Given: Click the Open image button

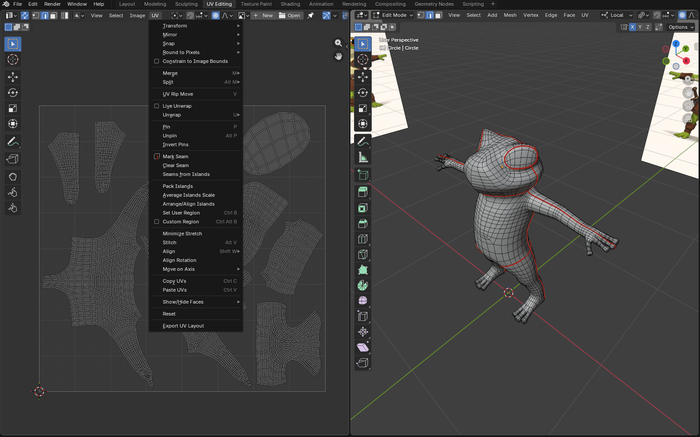Looking at the screenshot, I should pos(289,16).
